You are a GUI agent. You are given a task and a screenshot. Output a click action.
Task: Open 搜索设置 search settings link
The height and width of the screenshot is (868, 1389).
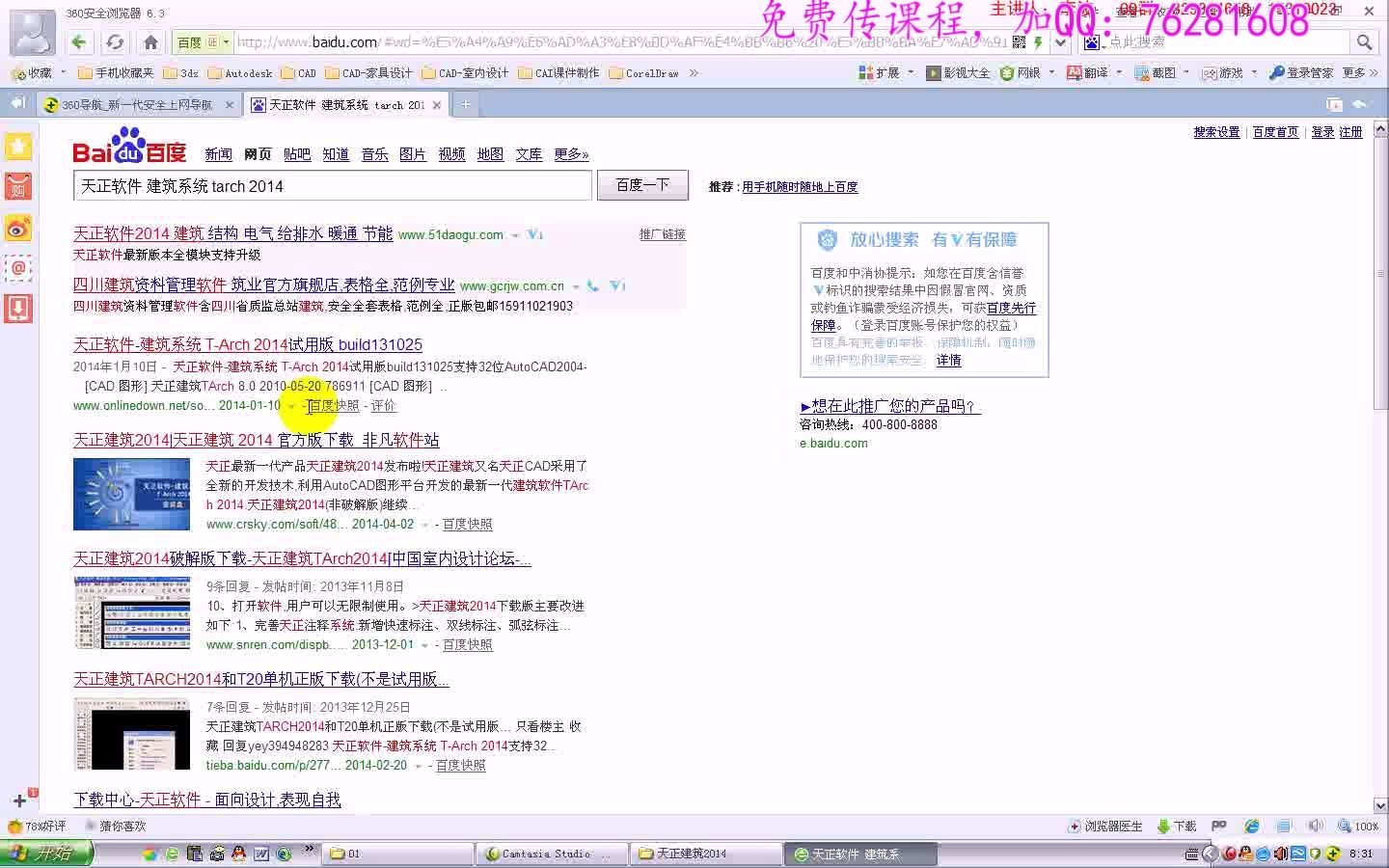pyautogui.click(x=1216, y=132)
